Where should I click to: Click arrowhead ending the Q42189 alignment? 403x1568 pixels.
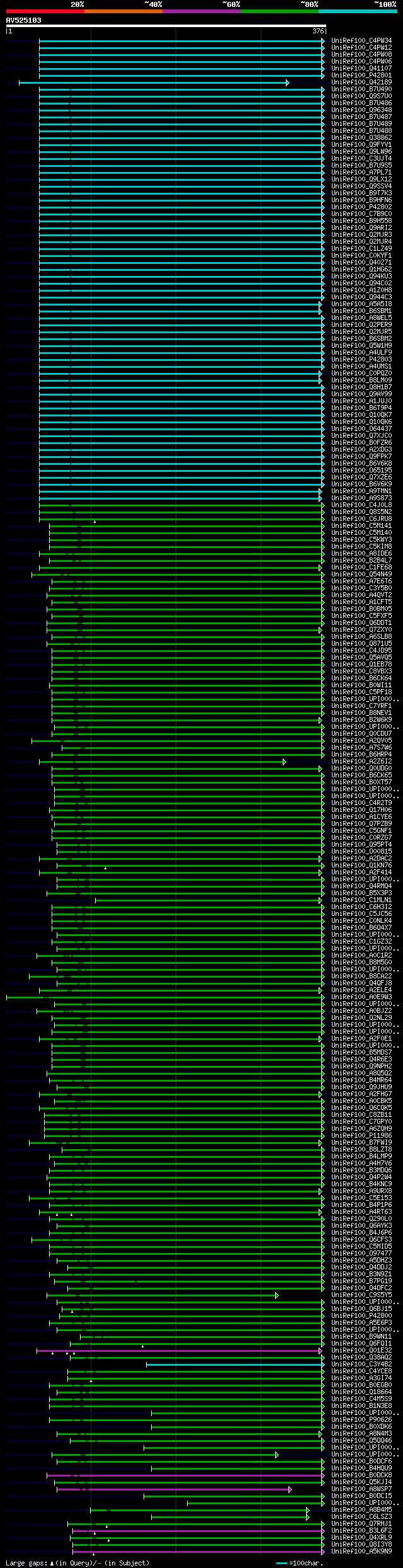tap(288, 83)
